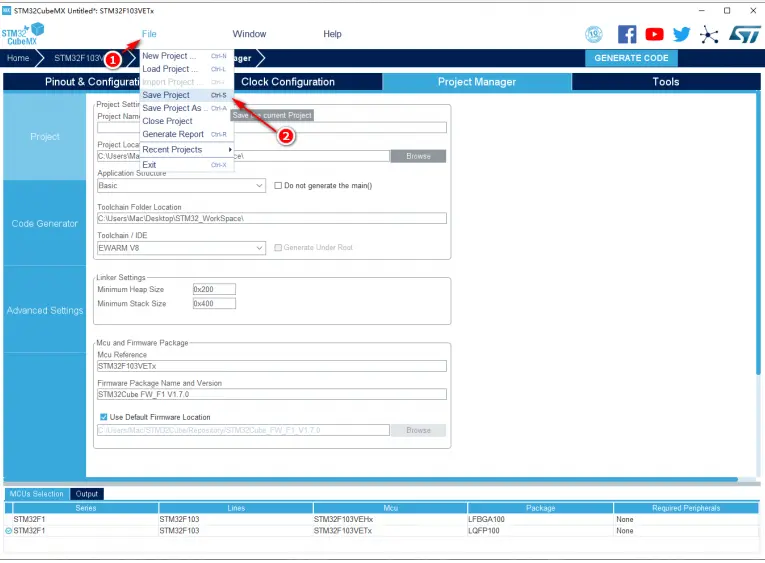Choose Load Project from File menu
The width and height of the screenshot is (765, 563).
click(x=187, y=69)
